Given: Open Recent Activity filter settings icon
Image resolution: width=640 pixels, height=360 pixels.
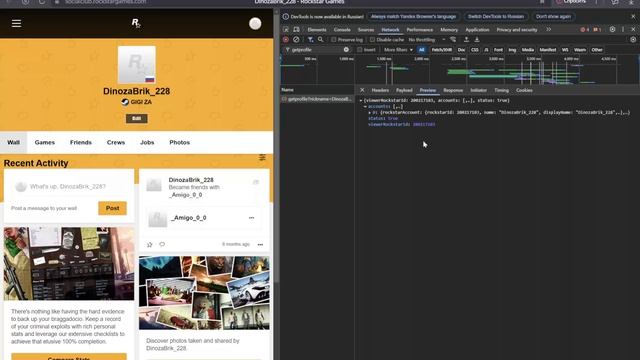Looking at the screenshot, I should pyautogui.click(x=262, y=158).
